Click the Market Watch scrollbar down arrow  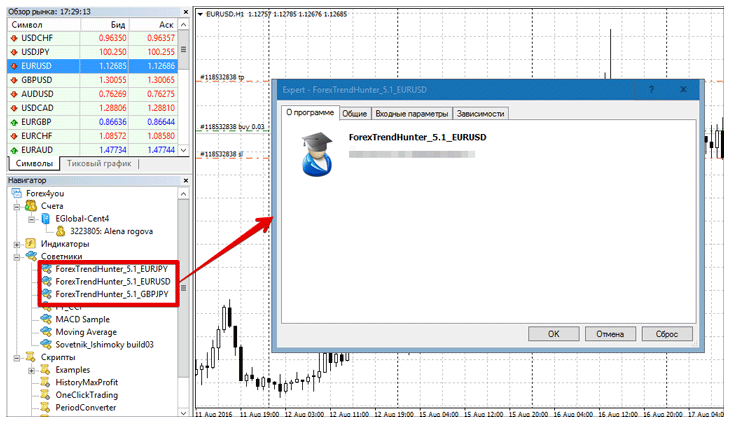tap(182, 149)
